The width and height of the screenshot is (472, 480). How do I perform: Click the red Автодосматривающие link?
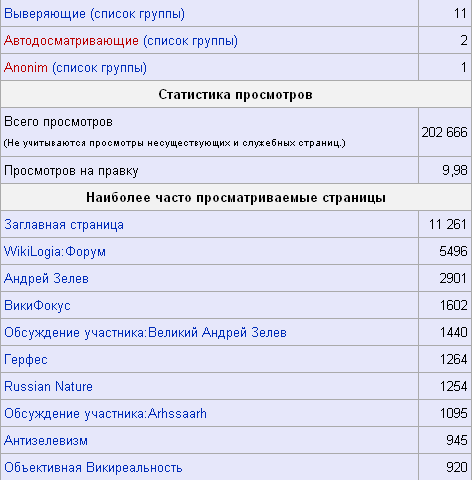pos(71,41)
